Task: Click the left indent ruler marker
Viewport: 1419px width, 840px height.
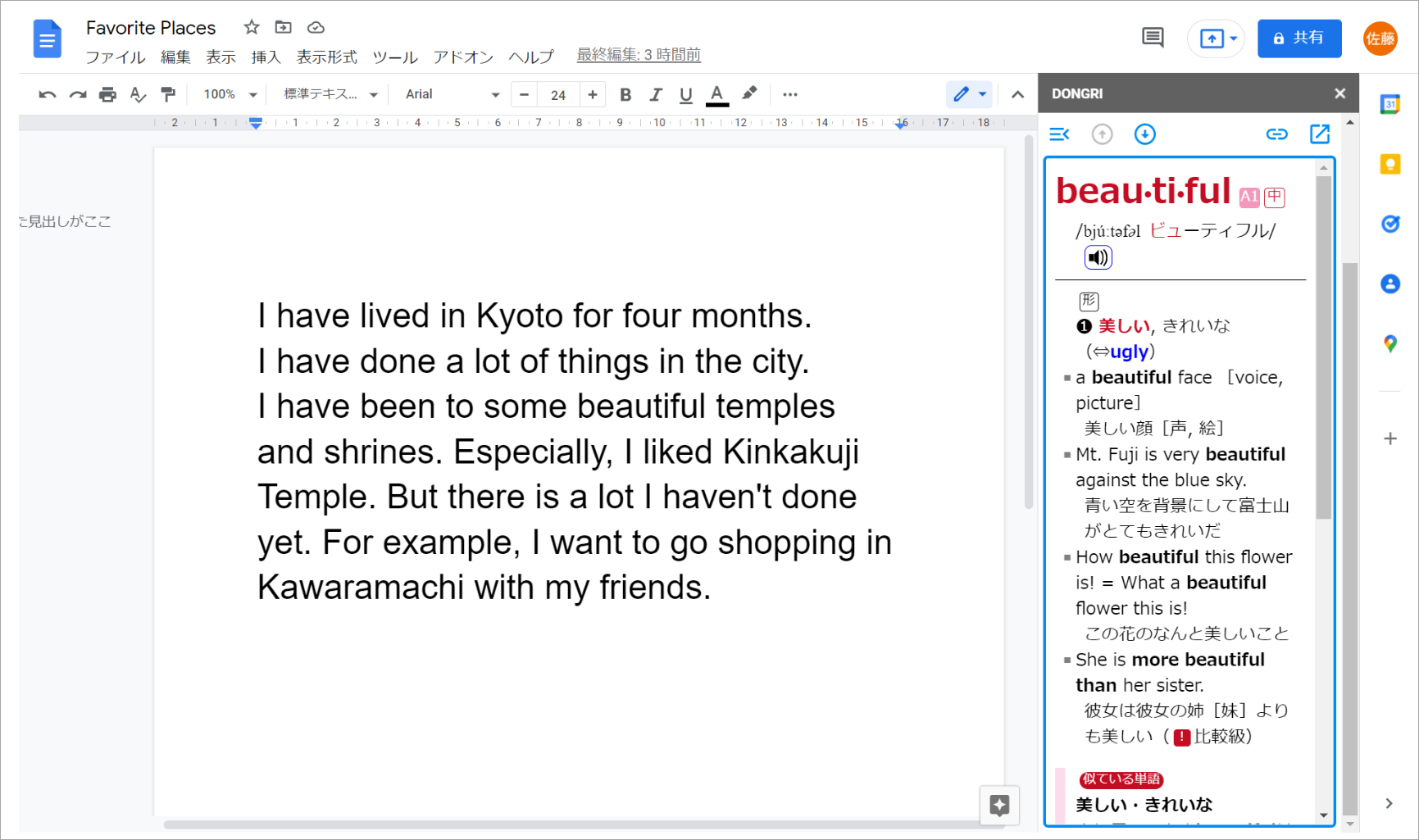Action: [256, 123]
